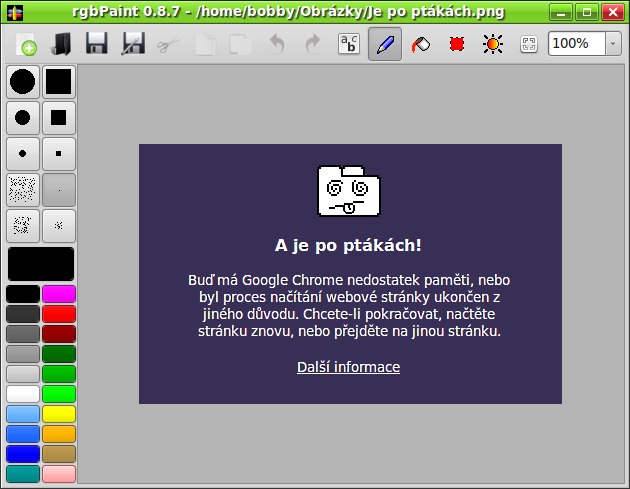Screen dimensions: 630x489
Task: Select the abc text tool
Action: click(x=349, y=44)
